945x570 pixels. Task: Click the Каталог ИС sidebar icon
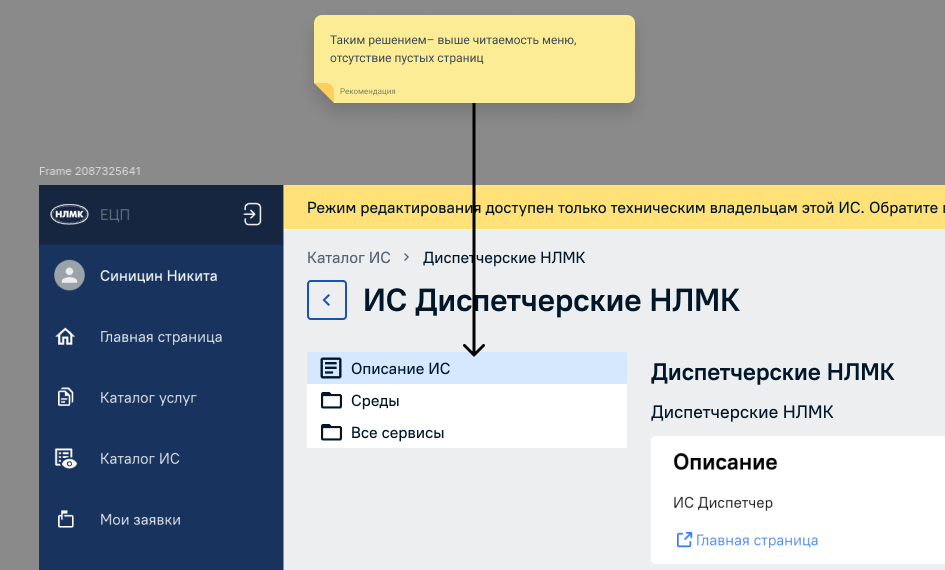[66, 459]
